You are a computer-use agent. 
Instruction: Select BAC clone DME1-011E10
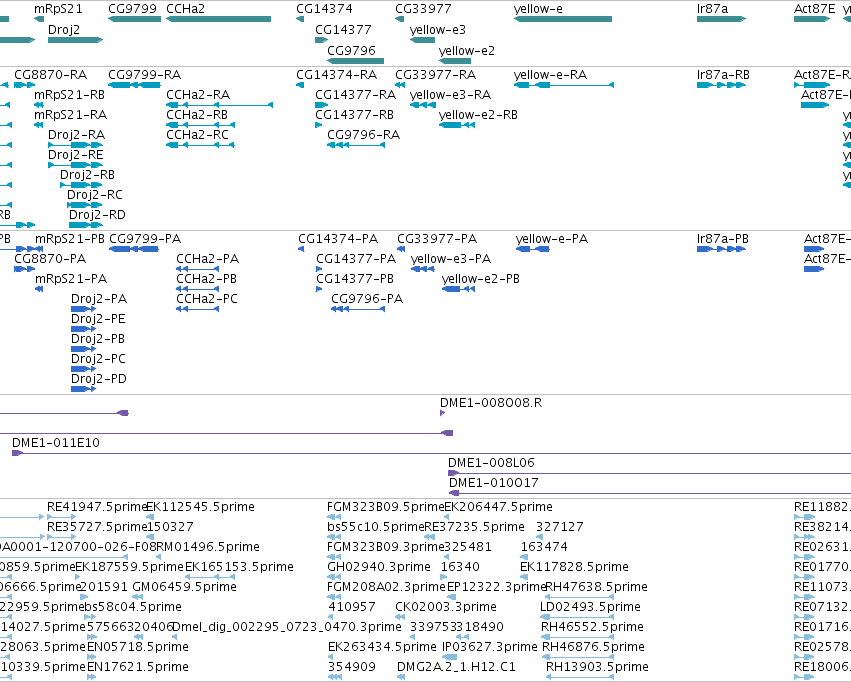(x=431, y=453)
